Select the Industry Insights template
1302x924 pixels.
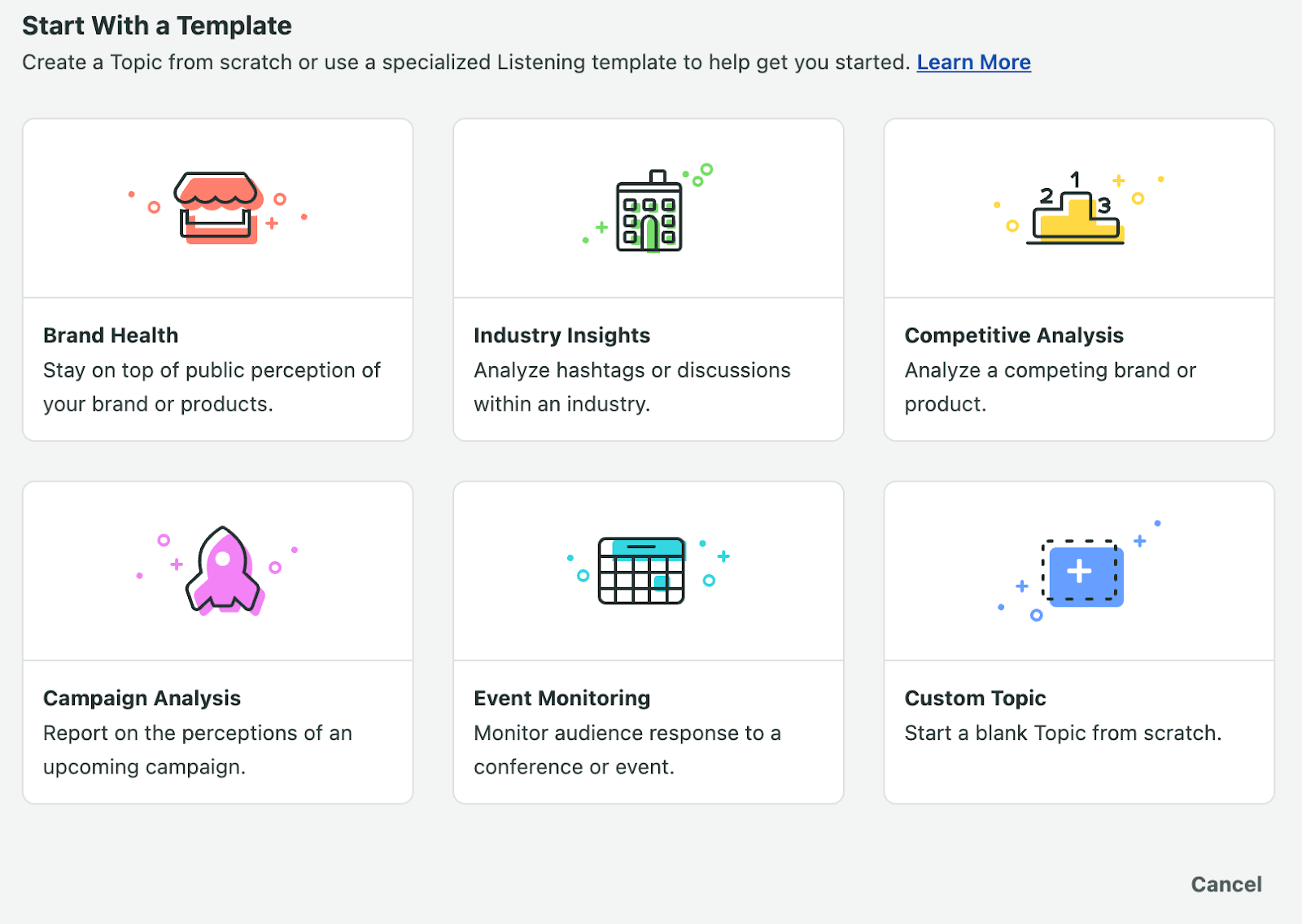coord(648,279)
